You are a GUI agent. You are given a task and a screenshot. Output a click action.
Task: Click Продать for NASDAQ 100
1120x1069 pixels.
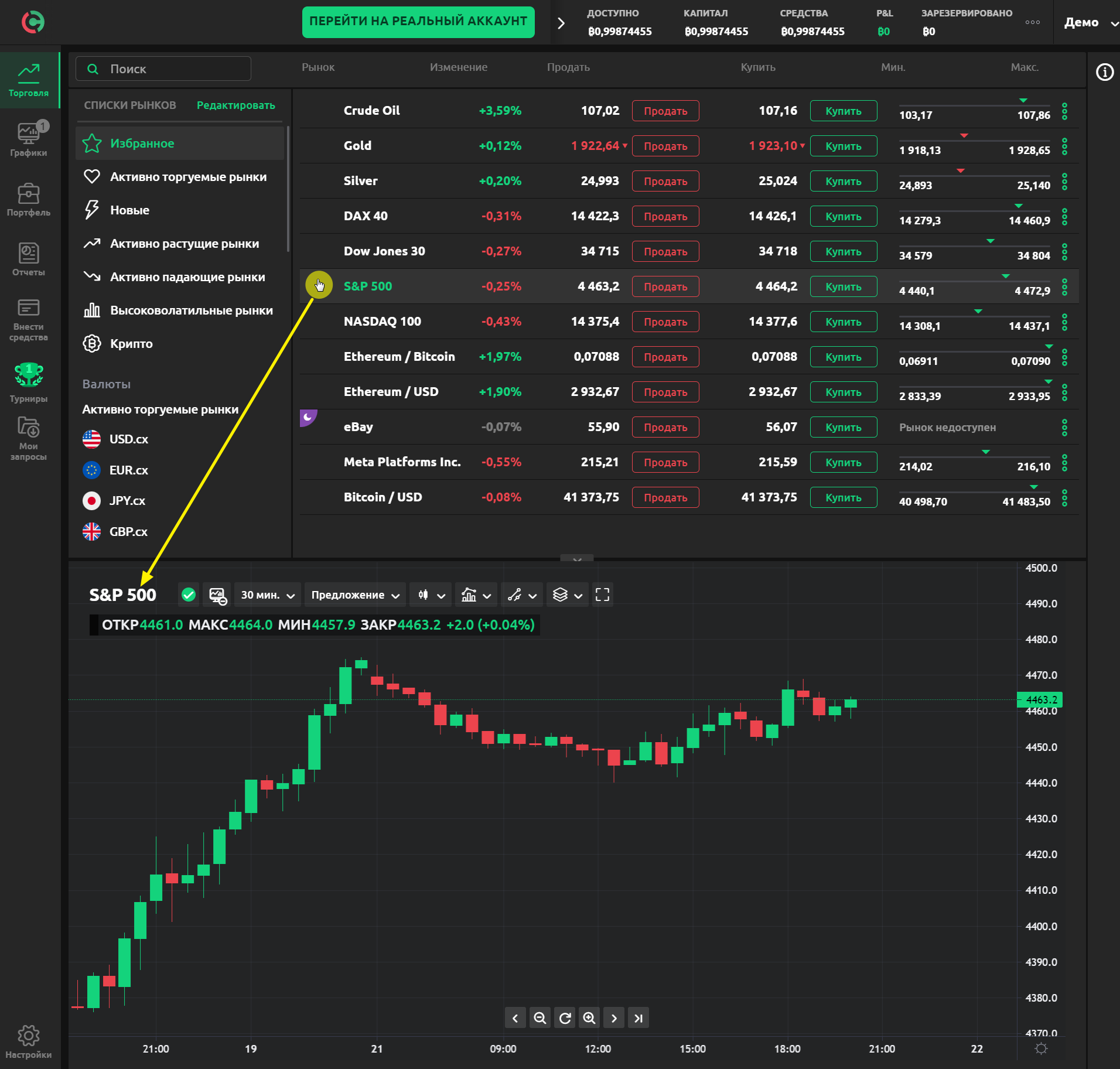tap(665, 322)
